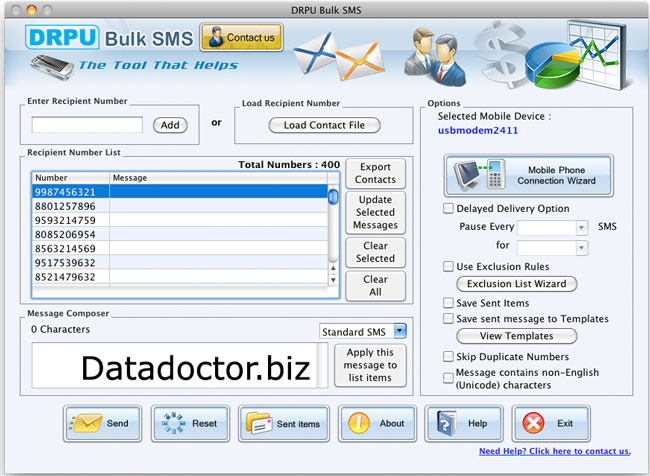Click Apply this message to list items
The width and height of the screenshot is (650, 476).
(370, 365)
